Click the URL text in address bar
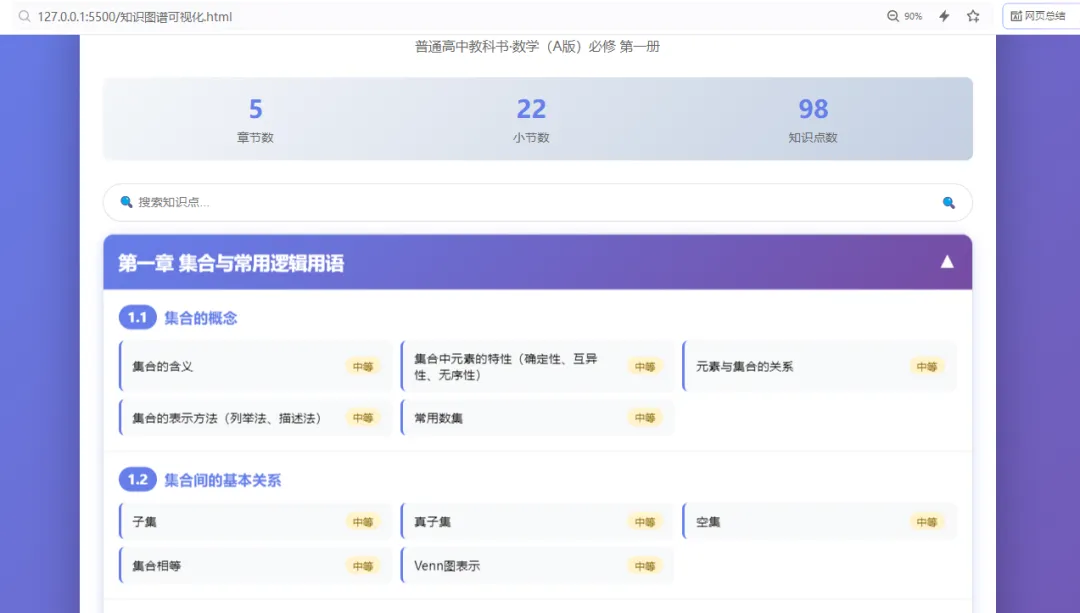1080x613 pixels. [x=135, y=17]
